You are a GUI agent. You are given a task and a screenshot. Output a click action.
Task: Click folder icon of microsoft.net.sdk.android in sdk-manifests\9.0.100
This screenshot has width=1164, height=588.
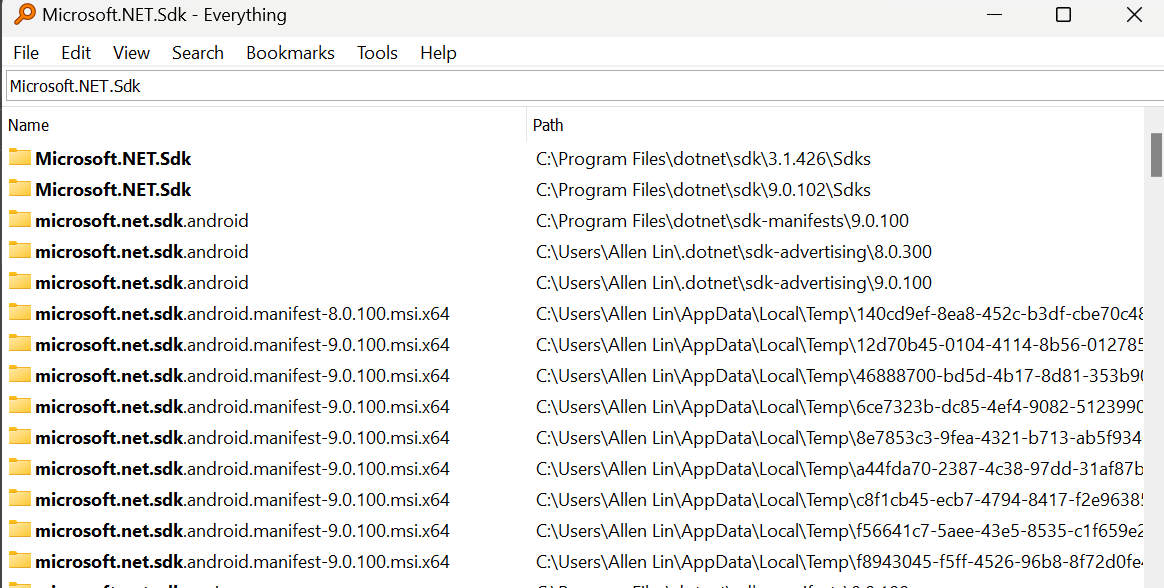coord(20,220)
